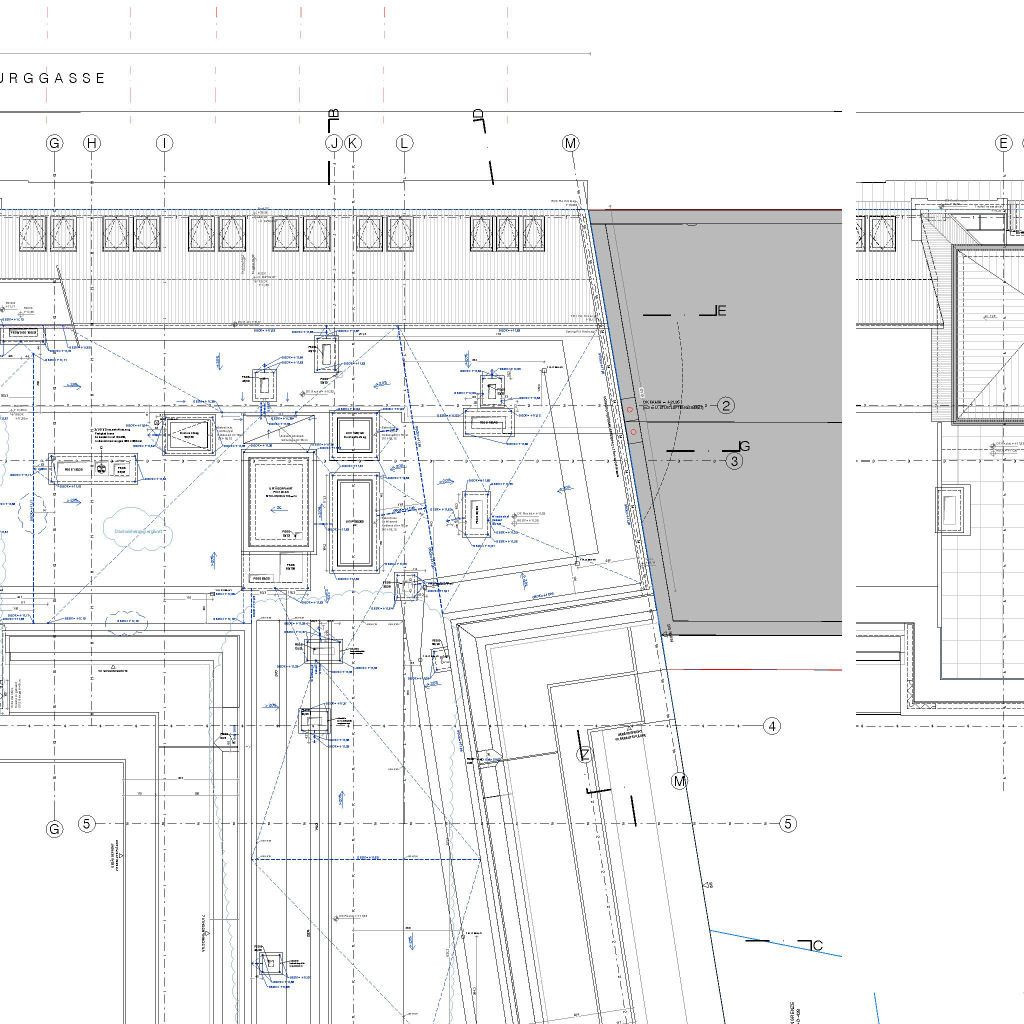Select the lower grid bubble G beside 5
The image size is (1024, 1024).
tap(55, 828)
